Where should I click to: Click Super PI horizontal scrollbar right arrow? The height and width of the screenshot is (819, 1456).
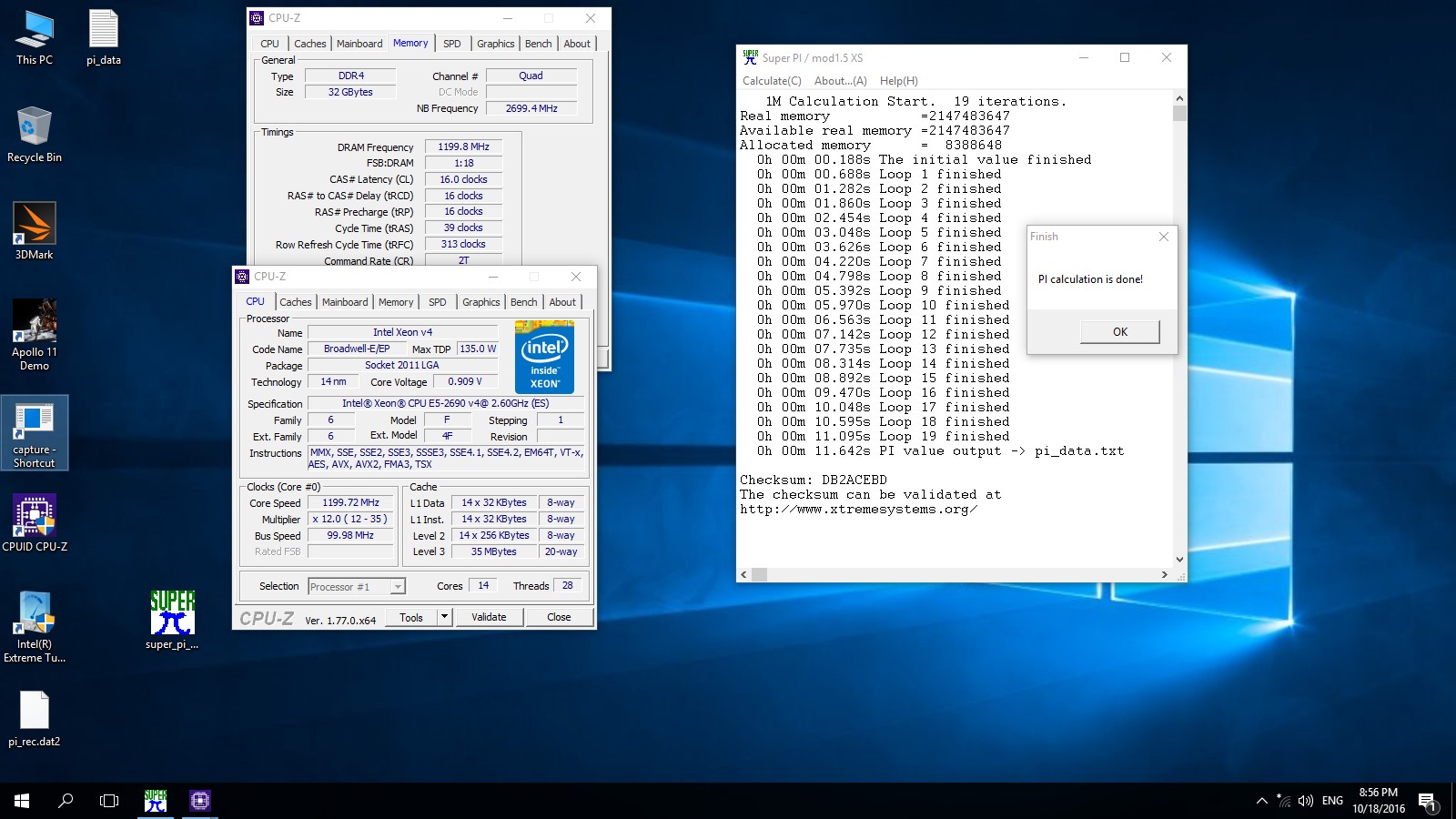1165,574
